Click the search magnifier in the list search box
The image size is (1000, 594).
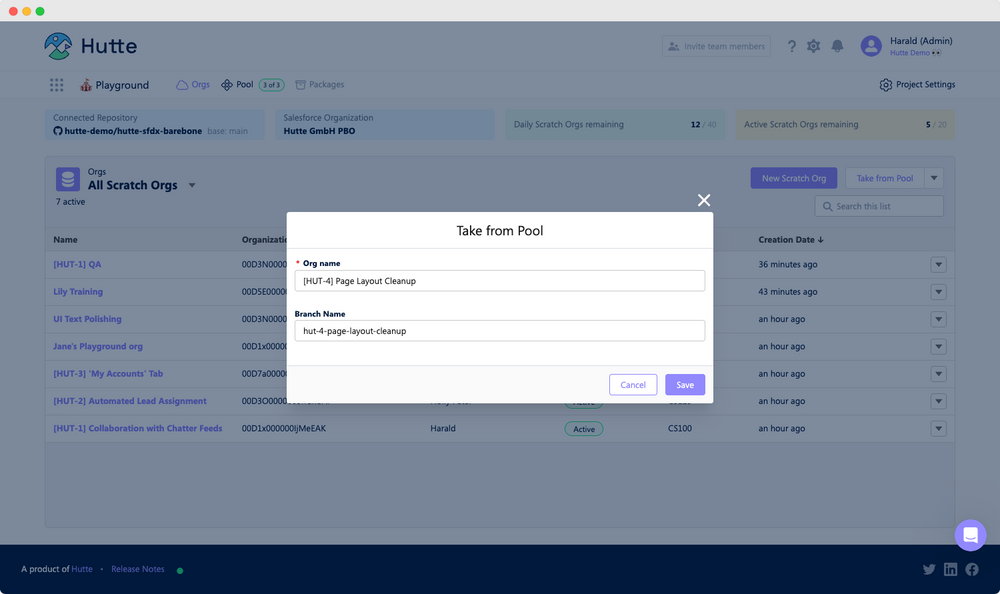[827, 205]
